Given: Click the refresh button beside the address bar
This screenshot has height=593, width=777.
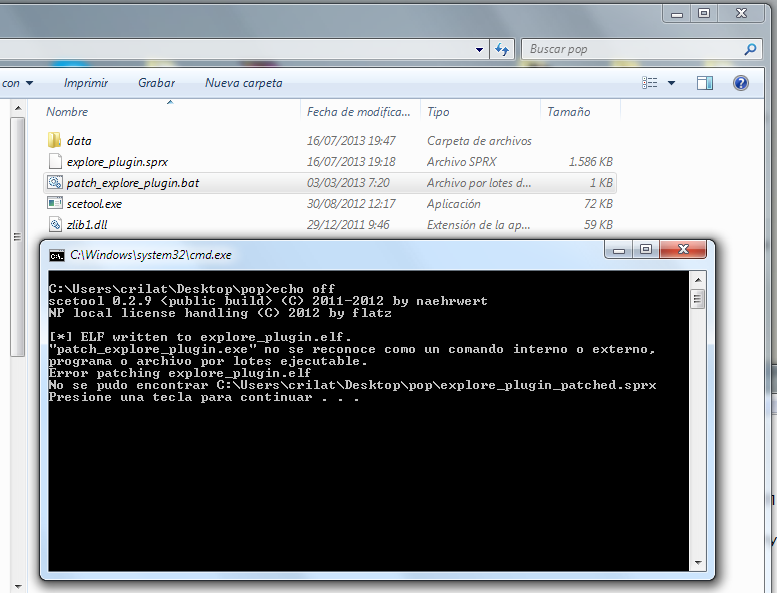Looking at the screenshot, I should 502,49.
